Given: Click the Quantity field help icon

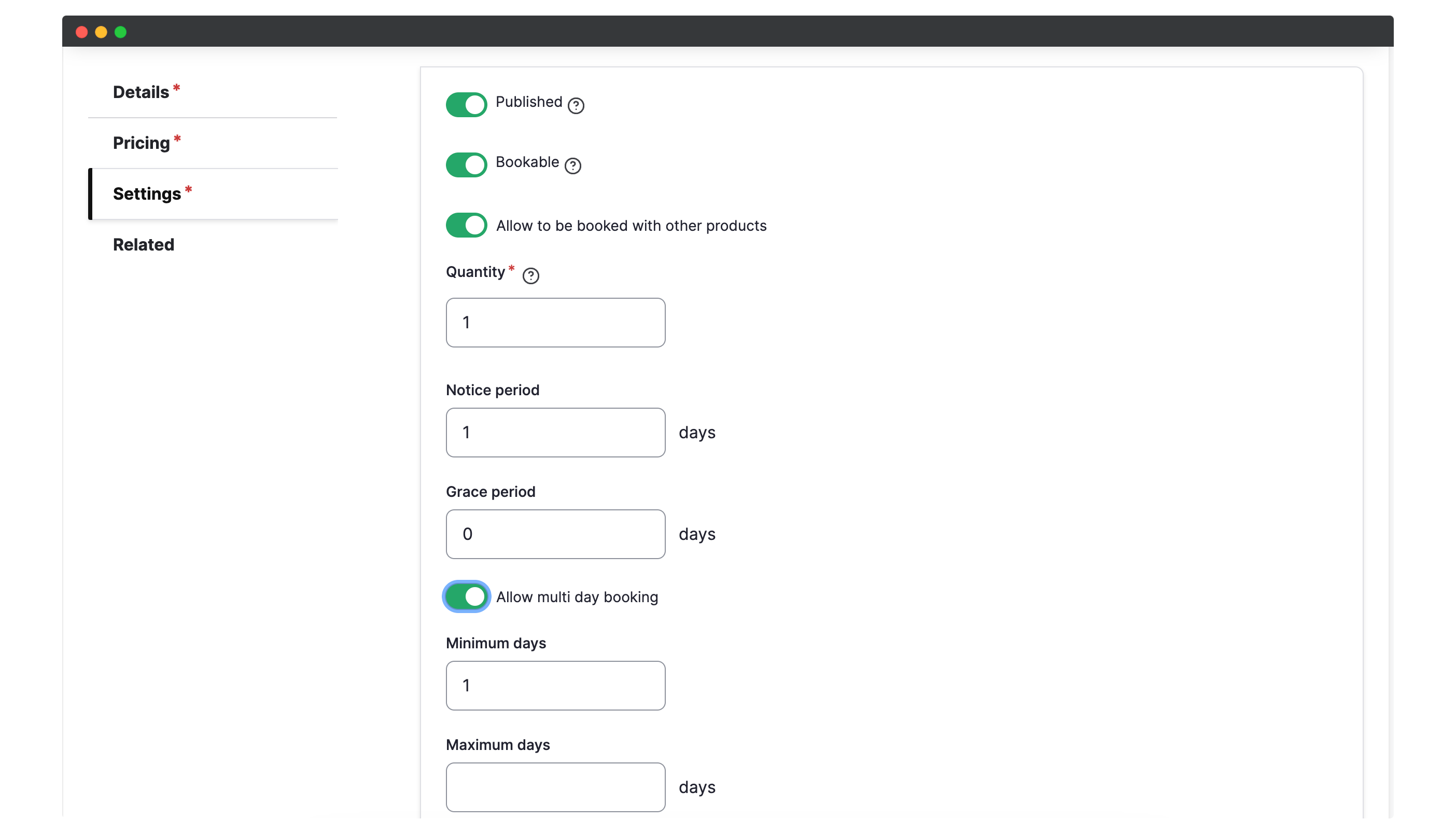Looking at the screenshot, I should pyautogui.click(x=530, y=275).
